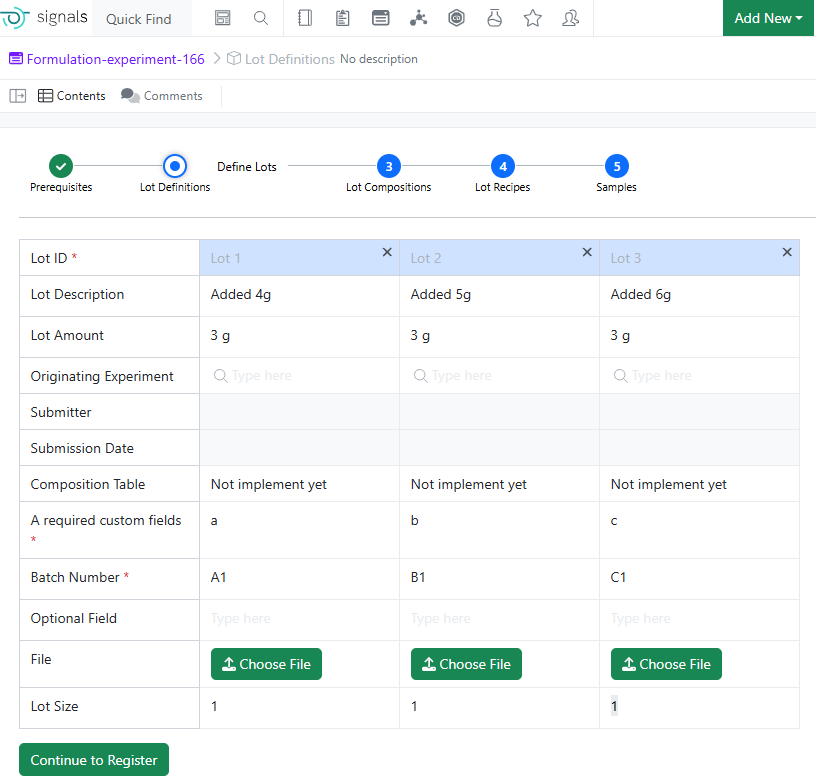Open the Contents view
This screenshot has height=780, width=816.
pos(72,96)
